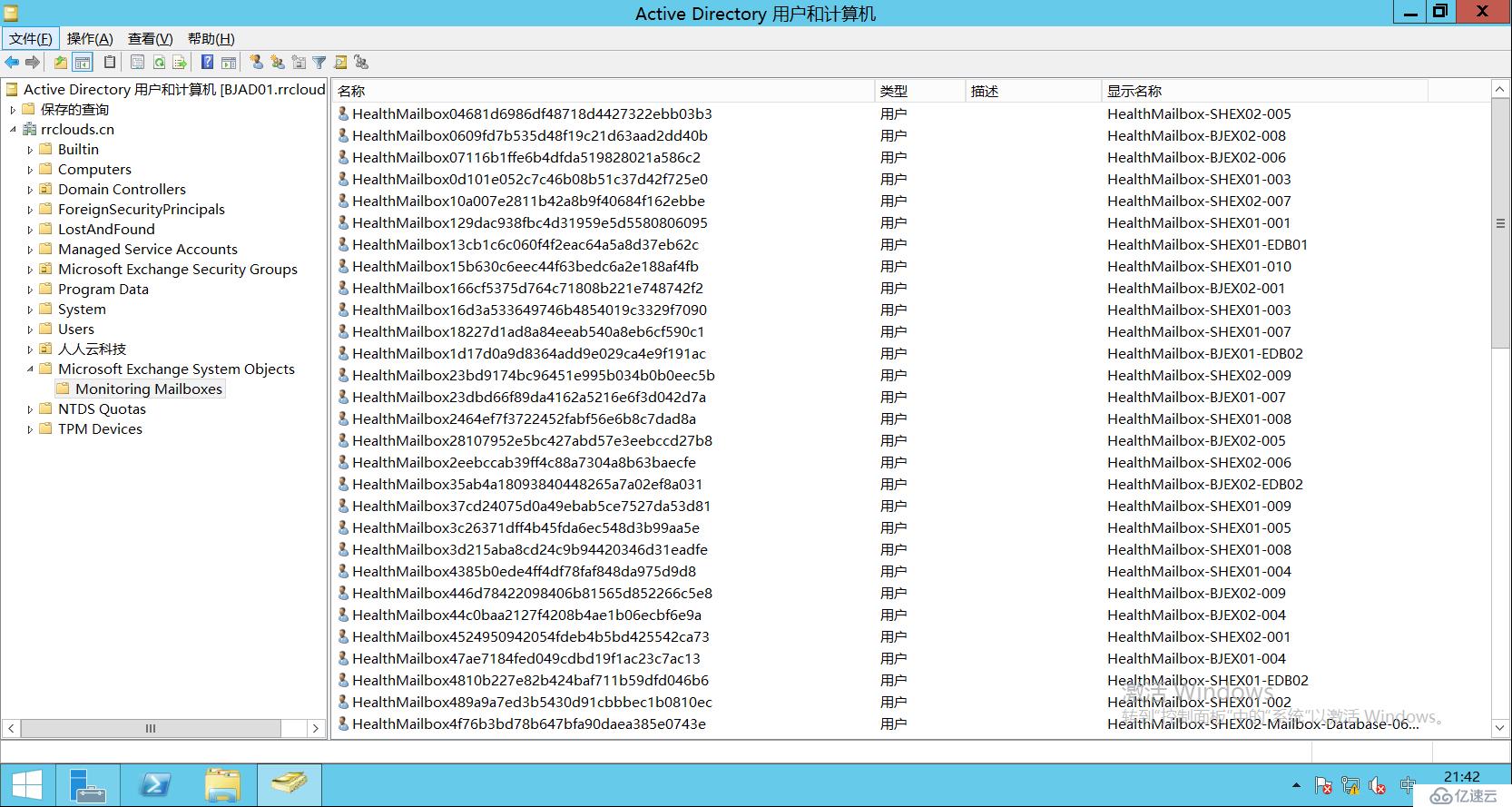Show hidden tray icons arrow
Viewport: 1512px width, 807px height.
click(x=1296, y=786)
